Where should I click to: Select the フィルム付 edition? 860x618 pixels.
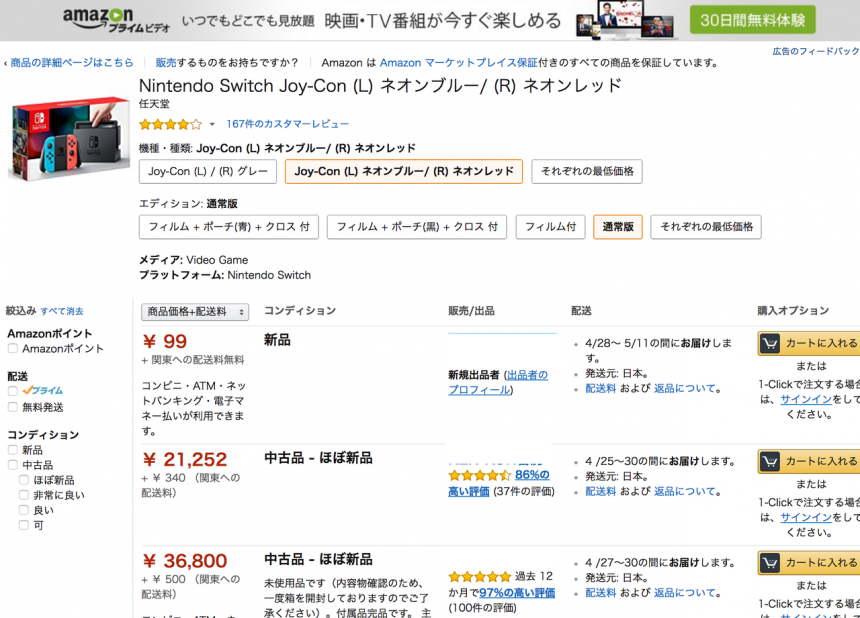tap(551, 227)
